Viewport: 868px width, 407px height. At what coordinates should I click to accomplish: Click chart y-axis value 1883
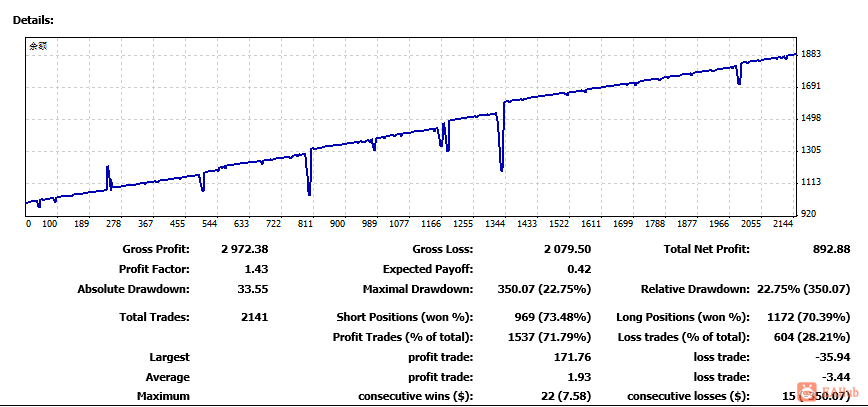810,54
